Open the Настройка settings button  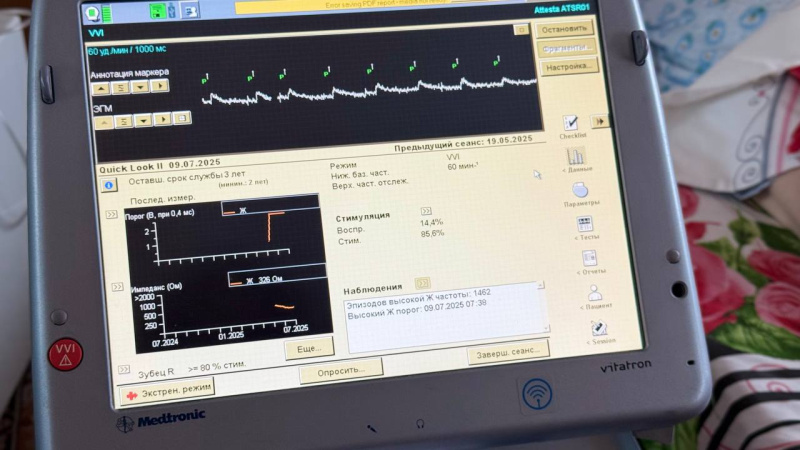pos(569,66)
